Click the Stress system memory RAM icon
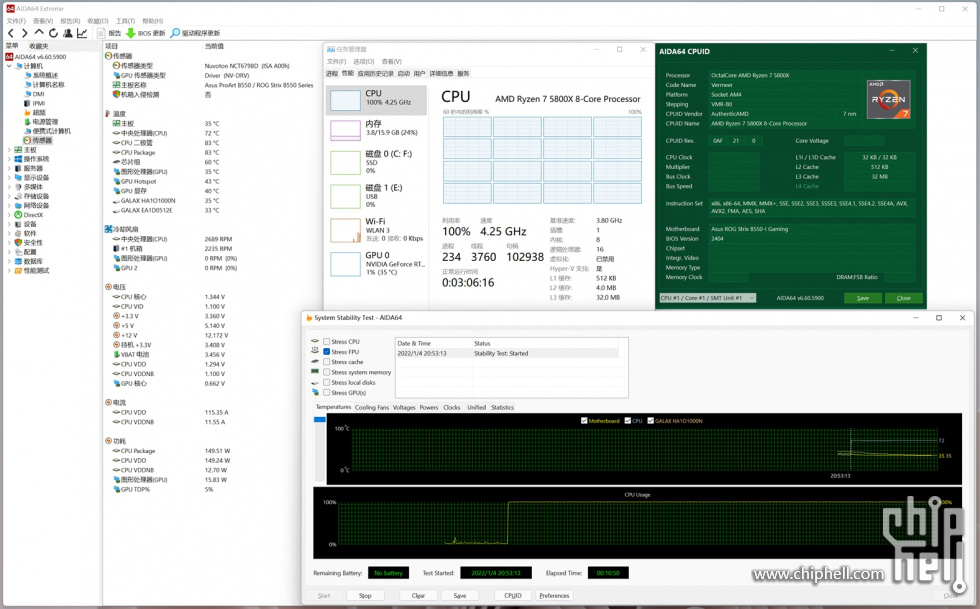Viewport: 980px width, 609px height. pos(315,372)
